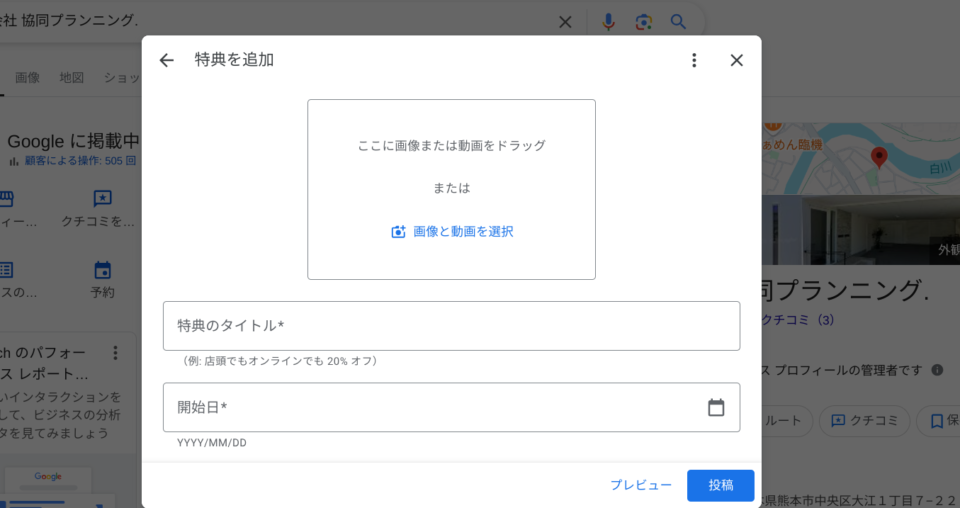
Task: Focus the 特典のタイトル input field
Action: pos(451,326)
